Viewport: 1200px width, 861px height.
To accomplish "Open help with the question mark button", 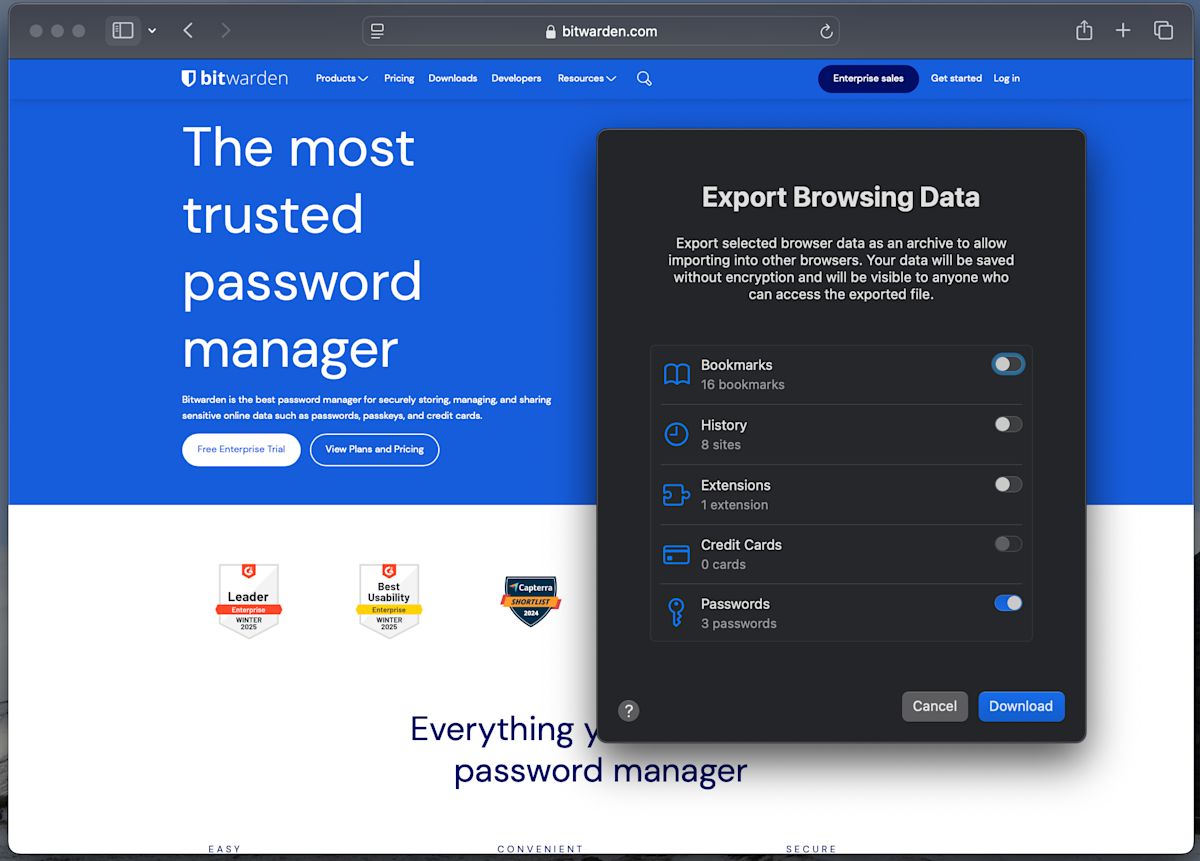I will coord(628,711).
